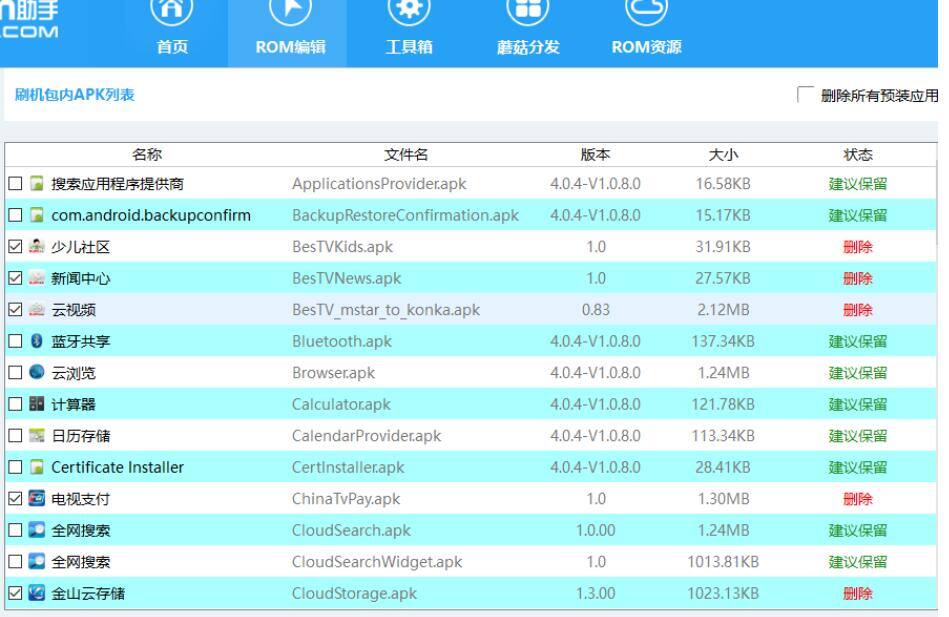Check the 搜索应用程序提供商 checkbox
This screenshot has width=949, height=617.
(14, 185)
